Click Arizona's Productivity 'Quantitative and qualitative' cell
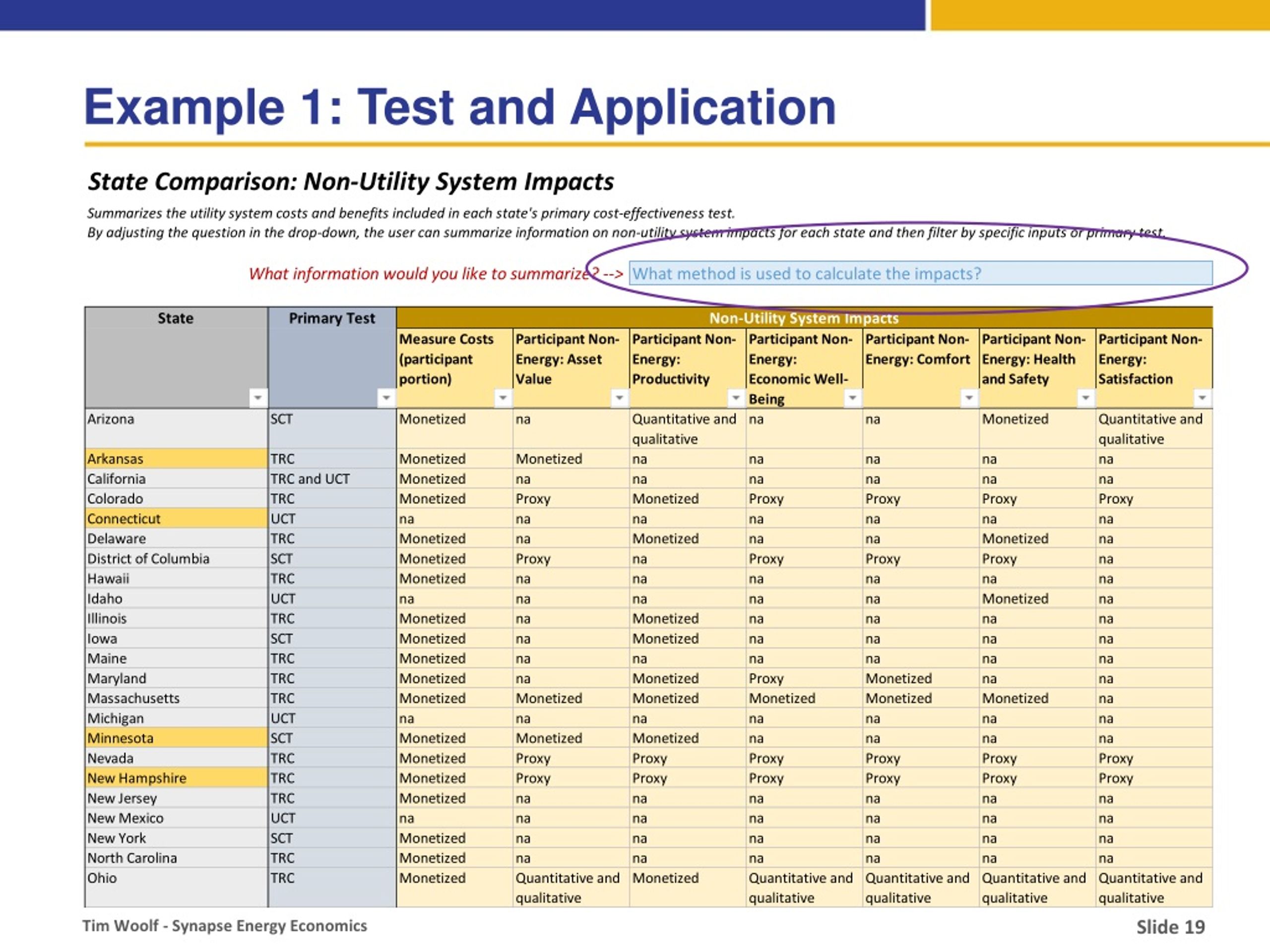 click(x=688, y=429)
